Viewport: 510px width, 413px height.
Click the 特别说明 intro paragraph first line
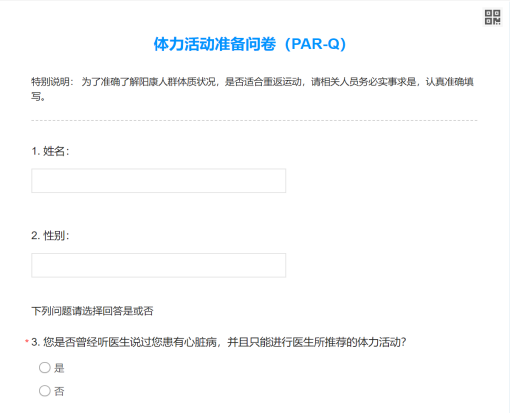[252, 82]
